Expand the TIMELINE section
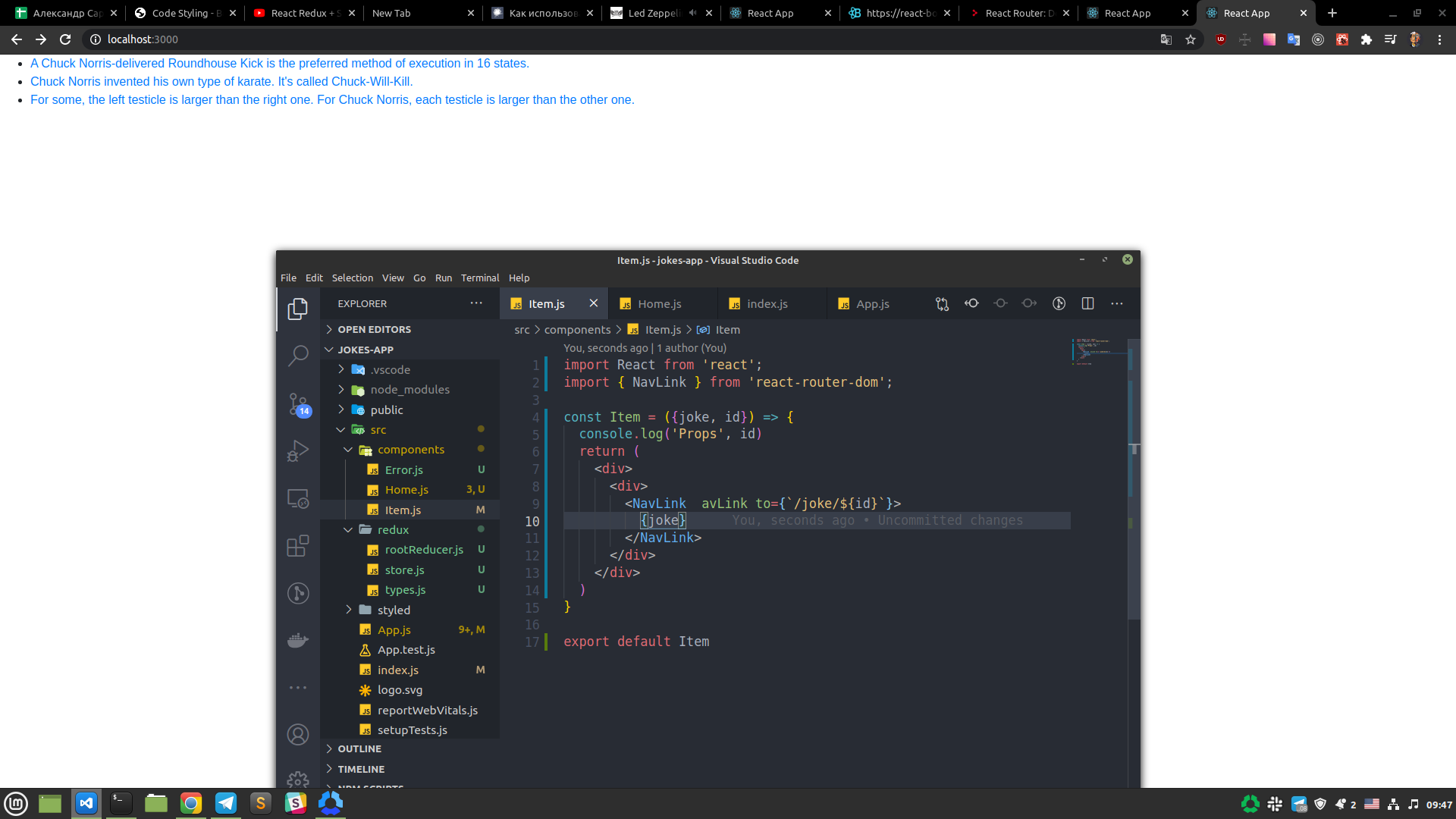1456x819 pixels. [409, 769]
